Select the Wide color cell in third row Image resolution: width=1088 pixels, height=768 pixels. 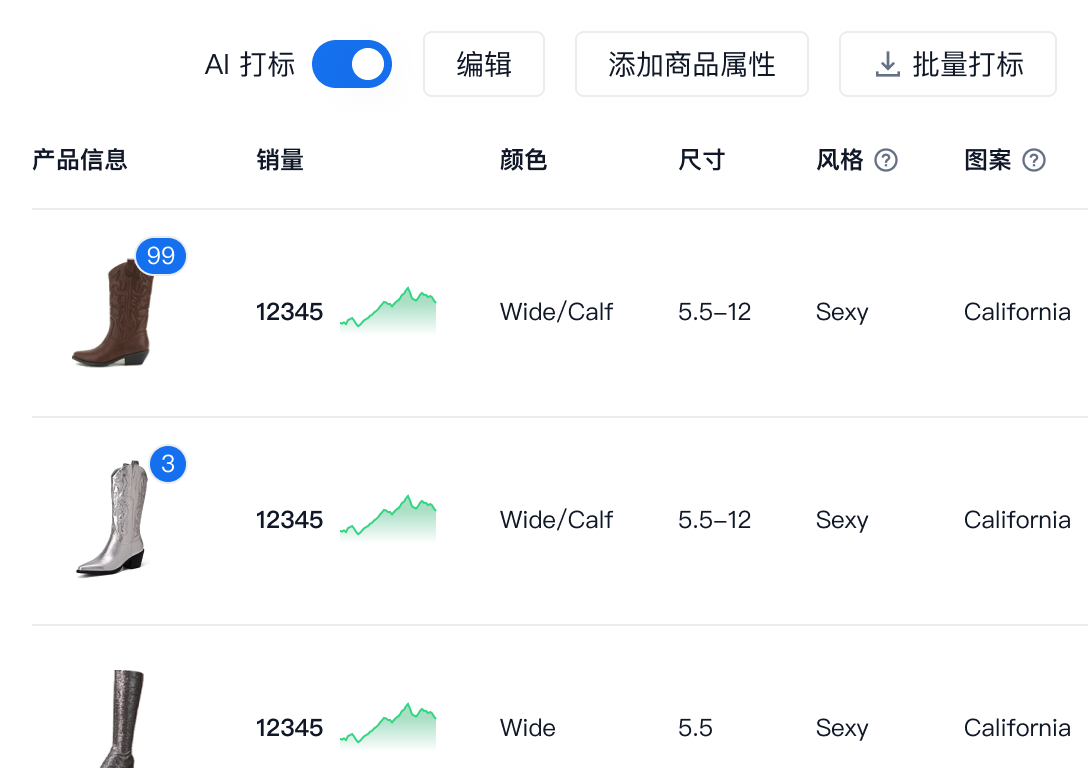[528, 728]
